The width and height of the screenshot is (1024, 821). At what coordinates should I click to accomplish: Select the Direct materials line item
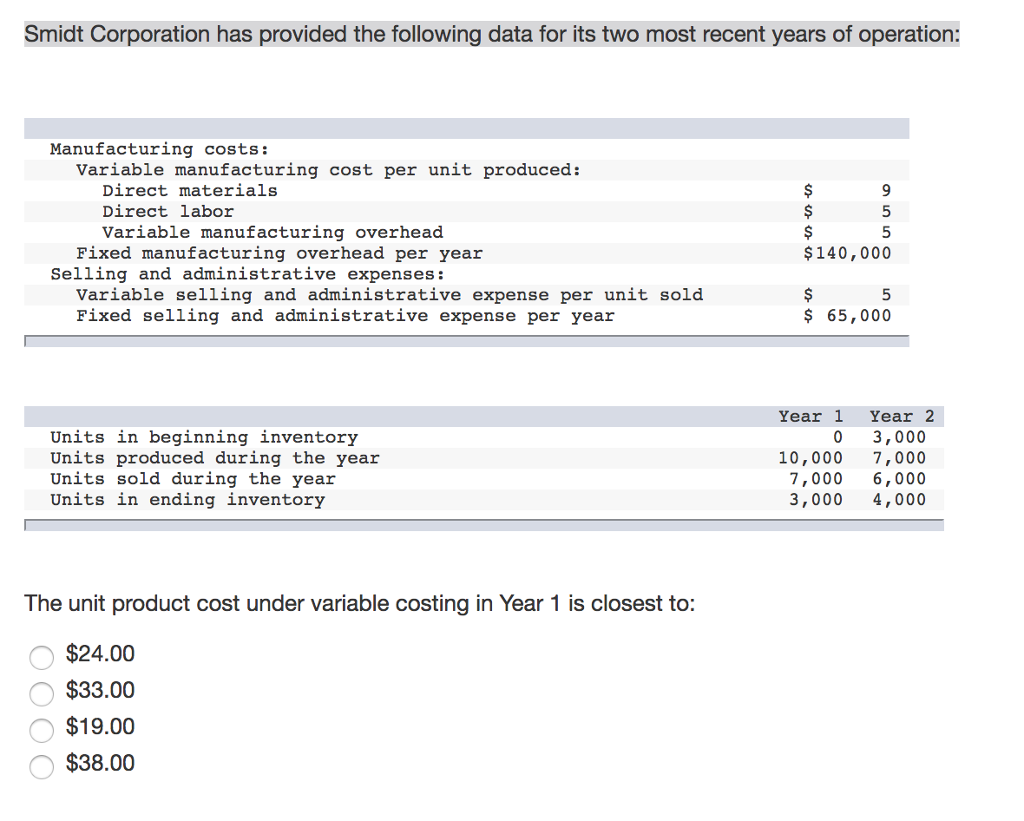coord(190,190)
